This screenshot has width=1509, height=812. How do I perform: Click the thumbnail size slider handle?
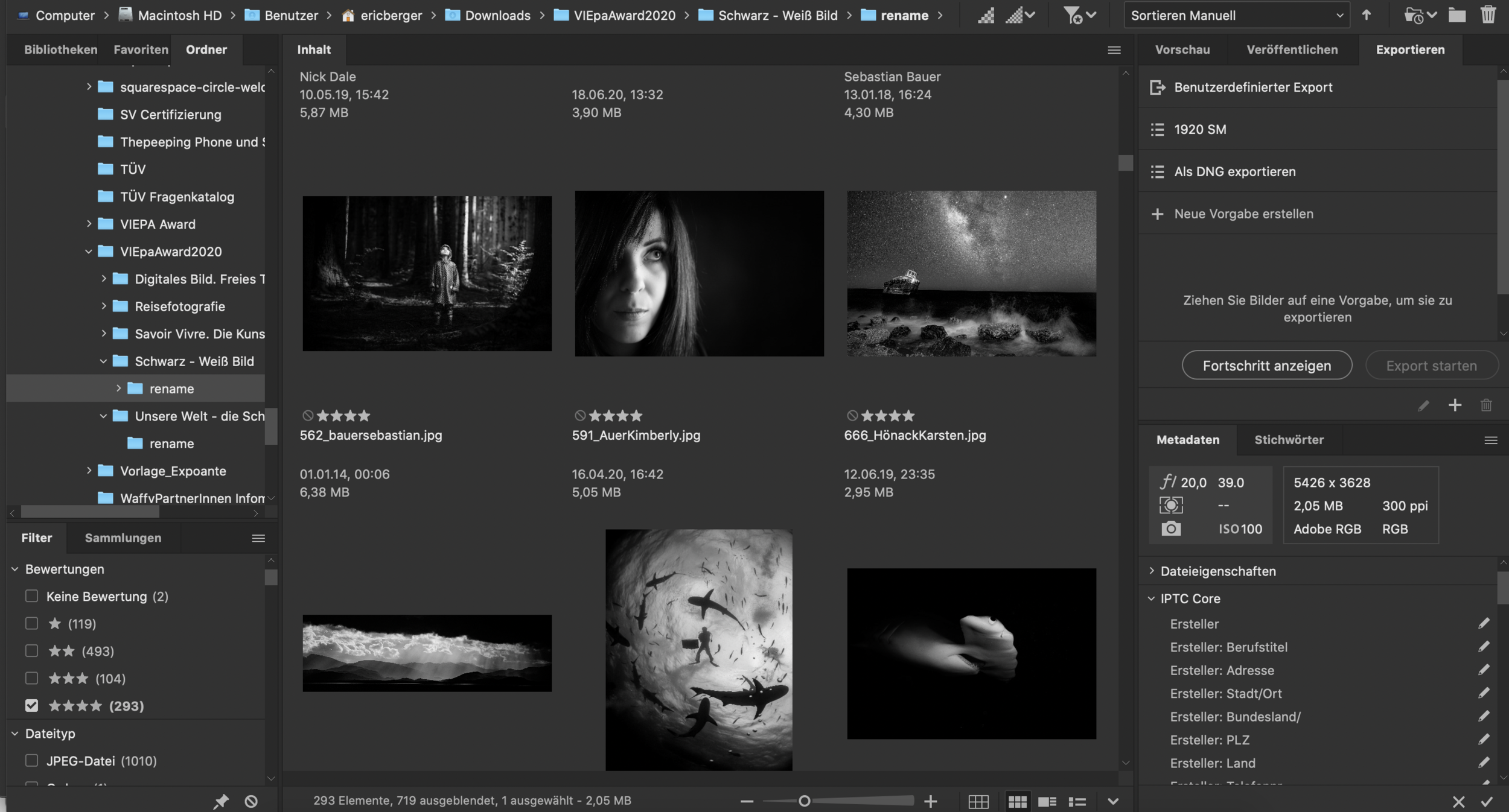804,801
